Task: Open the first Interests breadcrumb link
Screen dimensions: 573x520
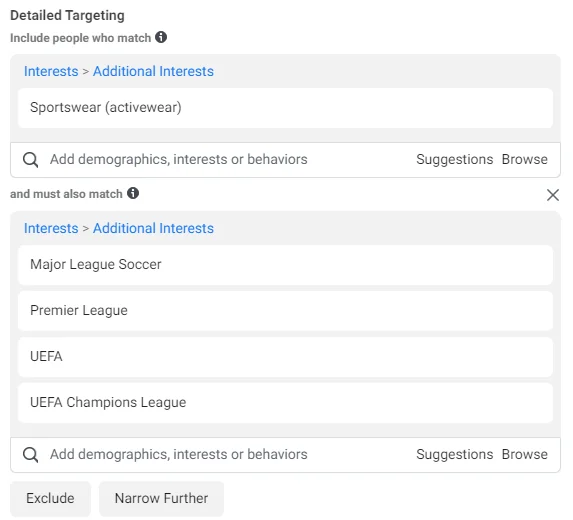Action: 51,71
